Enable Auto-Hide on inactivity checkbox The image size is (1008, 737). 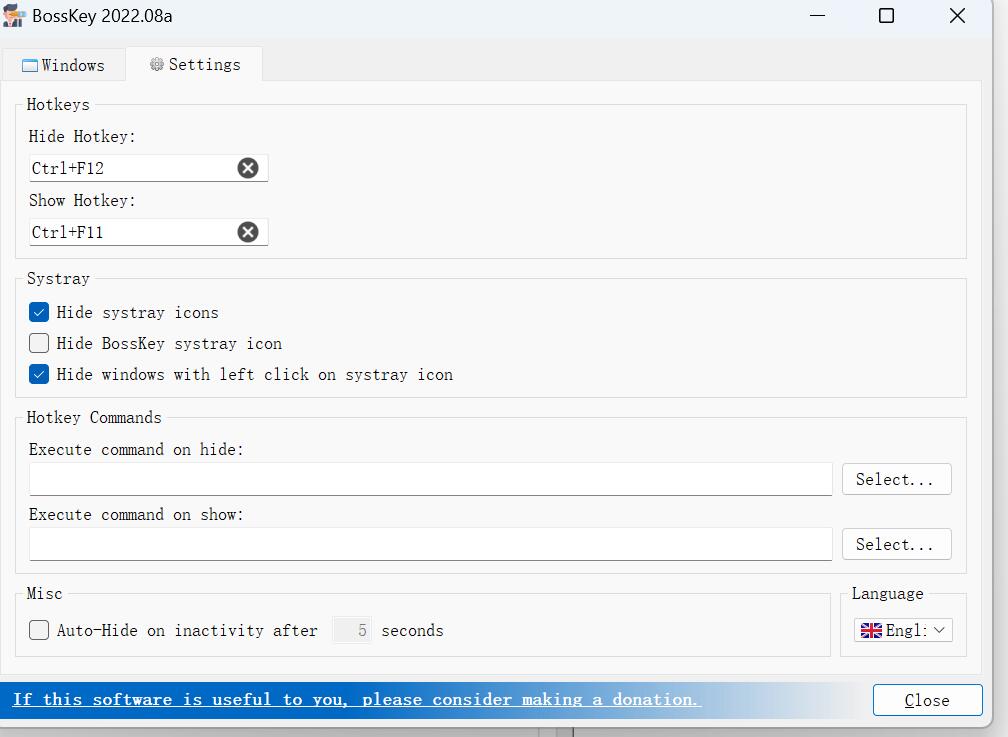pos(39,630)
